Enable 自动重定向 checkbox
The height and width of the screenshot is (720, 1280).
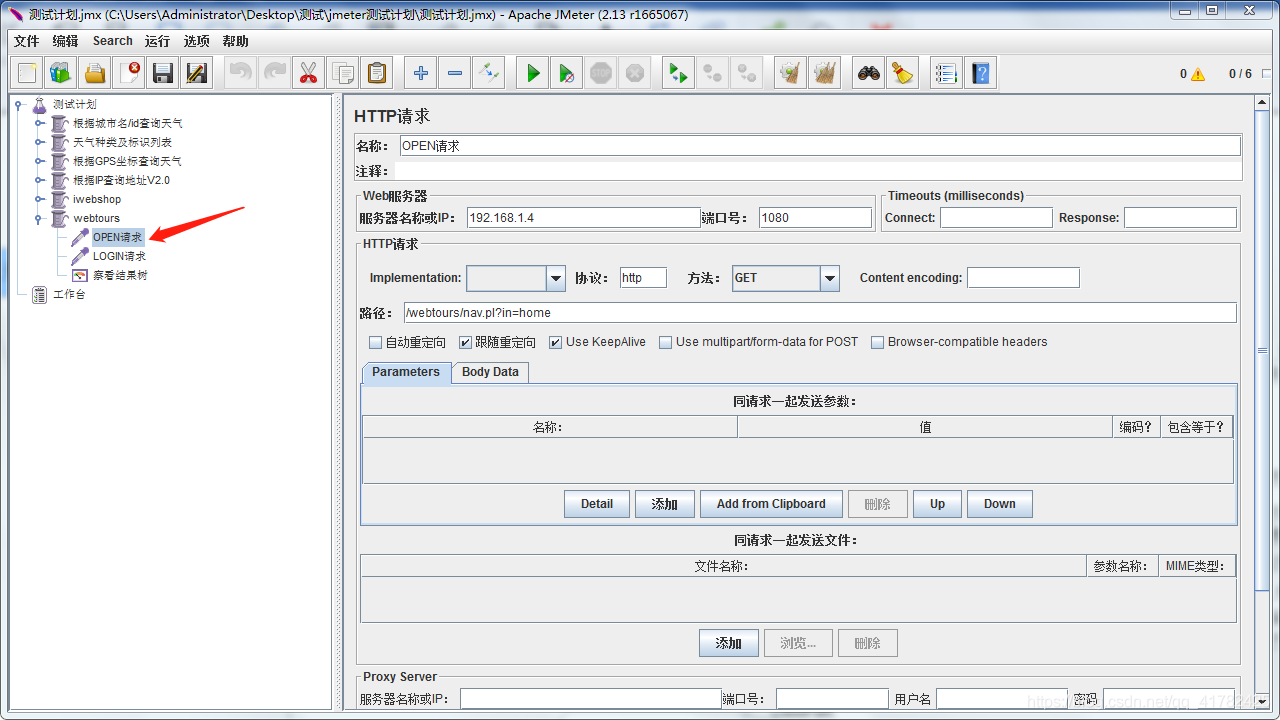pyautogui.click(x=376, y=342)
